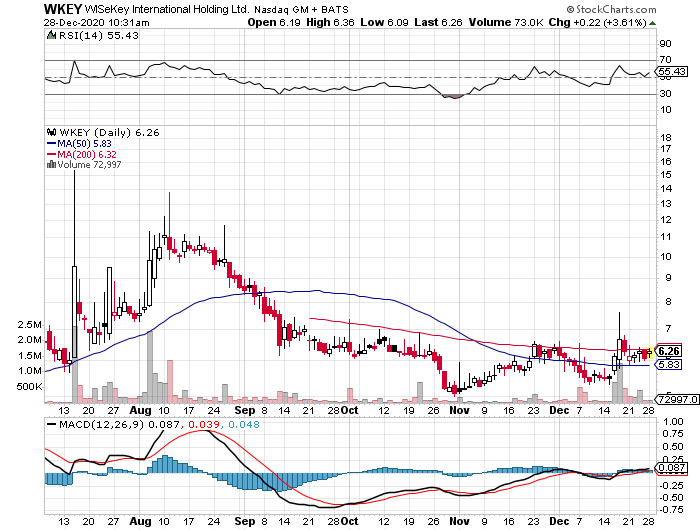Click the WKEY ticker symbol heading
700x530 pixels.
coord(63,9)
